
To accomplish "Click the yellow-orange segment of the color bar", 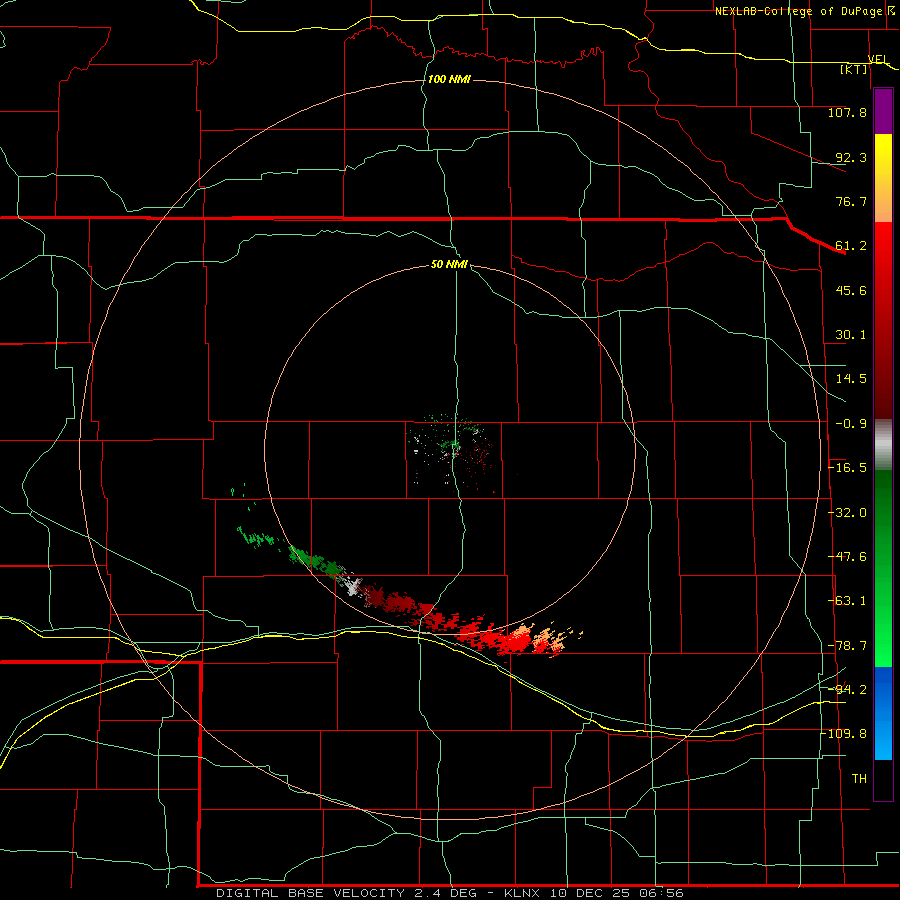I will tap(883, 178).
